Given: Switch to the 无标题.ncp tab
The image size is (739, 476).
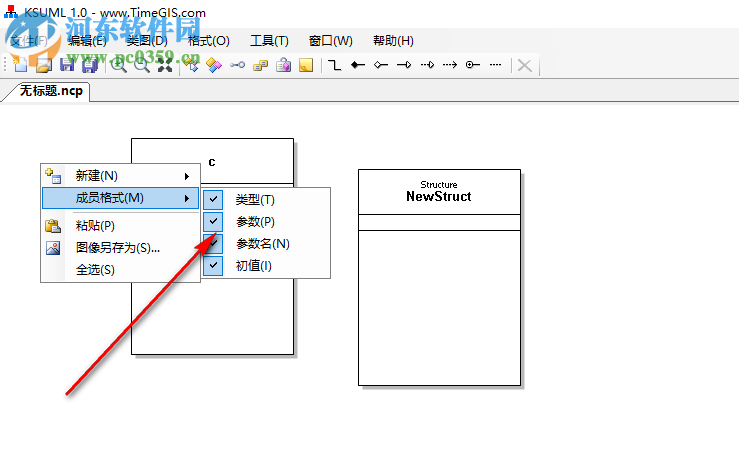Looking at the screenshot, I should coord(51,90).
